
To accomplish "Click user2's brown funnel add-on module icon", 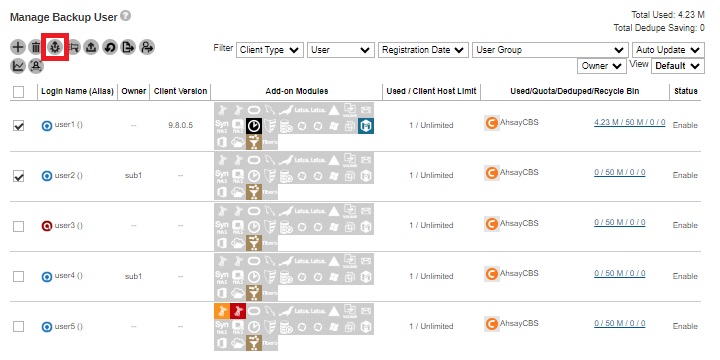I will [254, 191].
